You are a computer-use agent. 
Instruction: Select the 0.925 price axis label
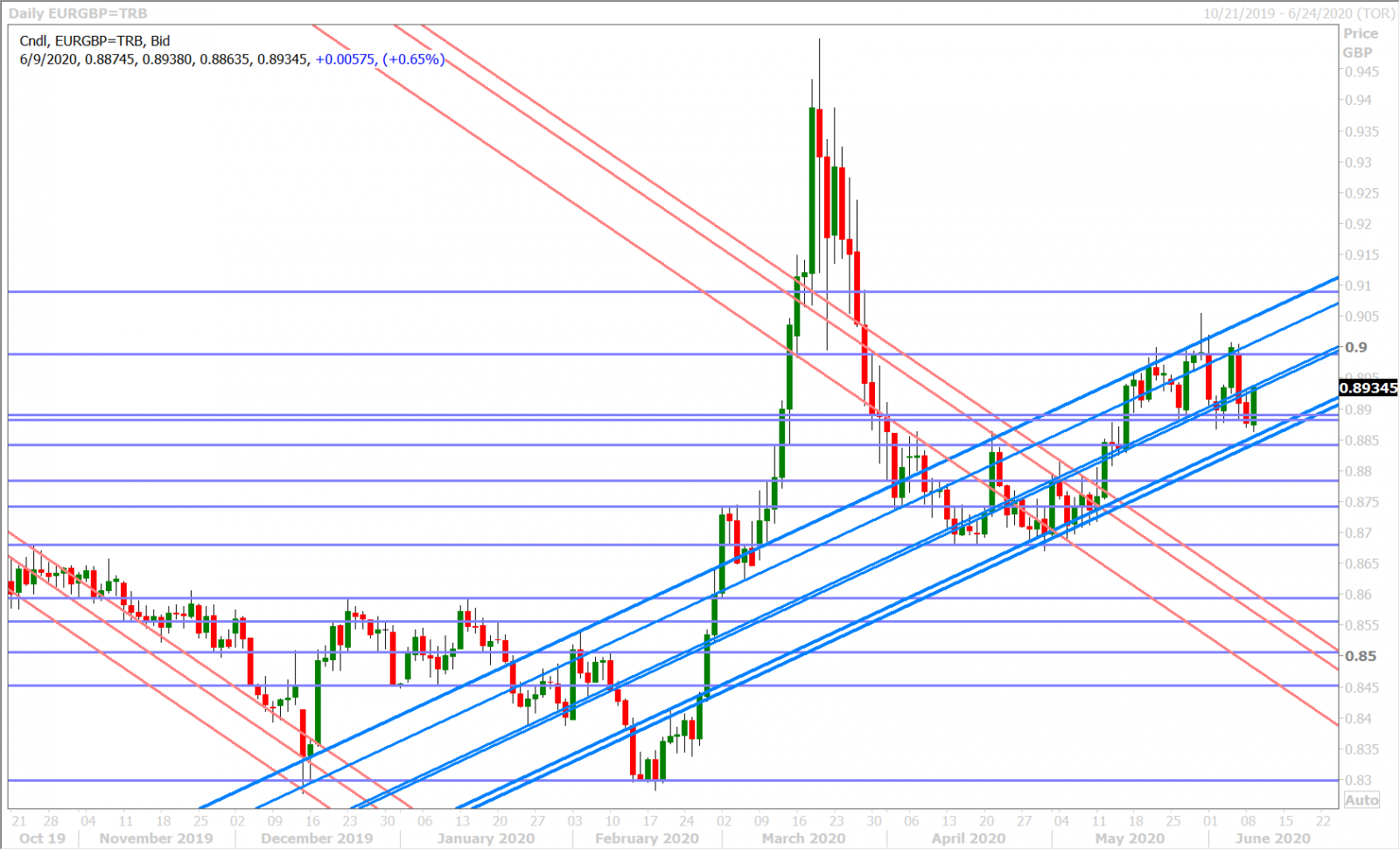pos(1361,193)
